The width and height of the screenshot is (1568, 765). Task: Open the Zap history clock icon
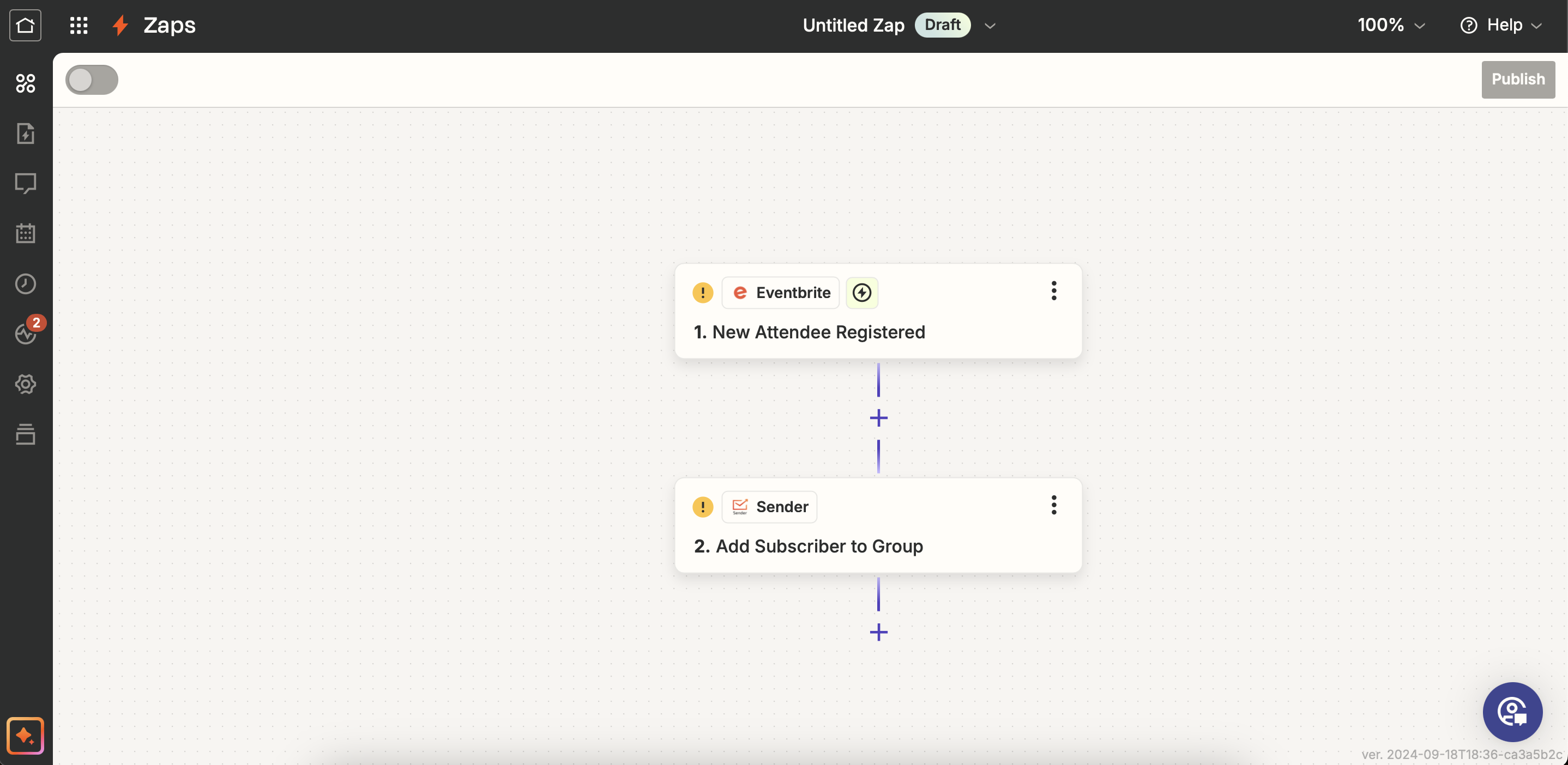[25, 283]
